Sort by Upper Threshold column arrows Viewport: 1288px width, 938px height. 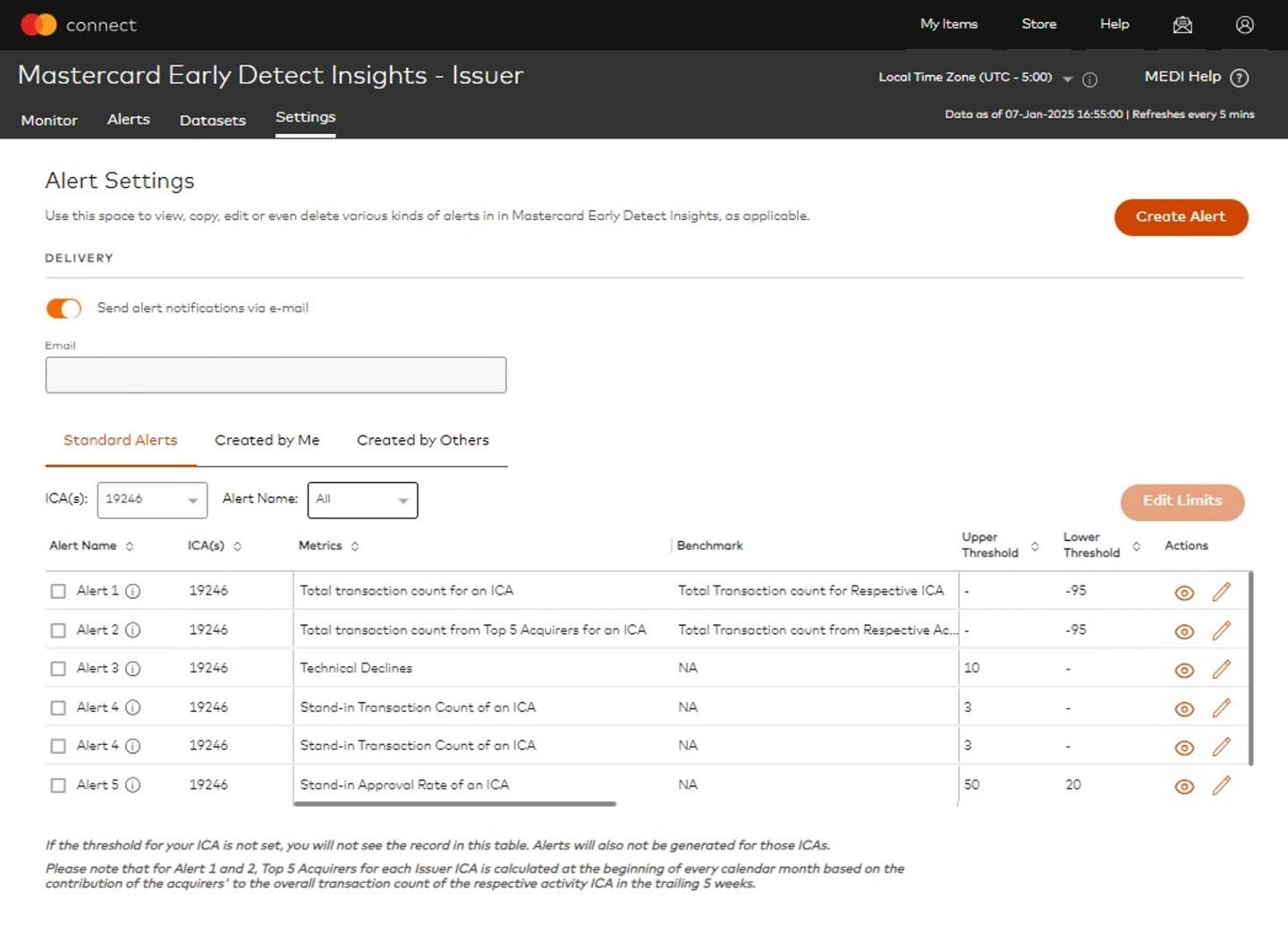[1035, 546]
